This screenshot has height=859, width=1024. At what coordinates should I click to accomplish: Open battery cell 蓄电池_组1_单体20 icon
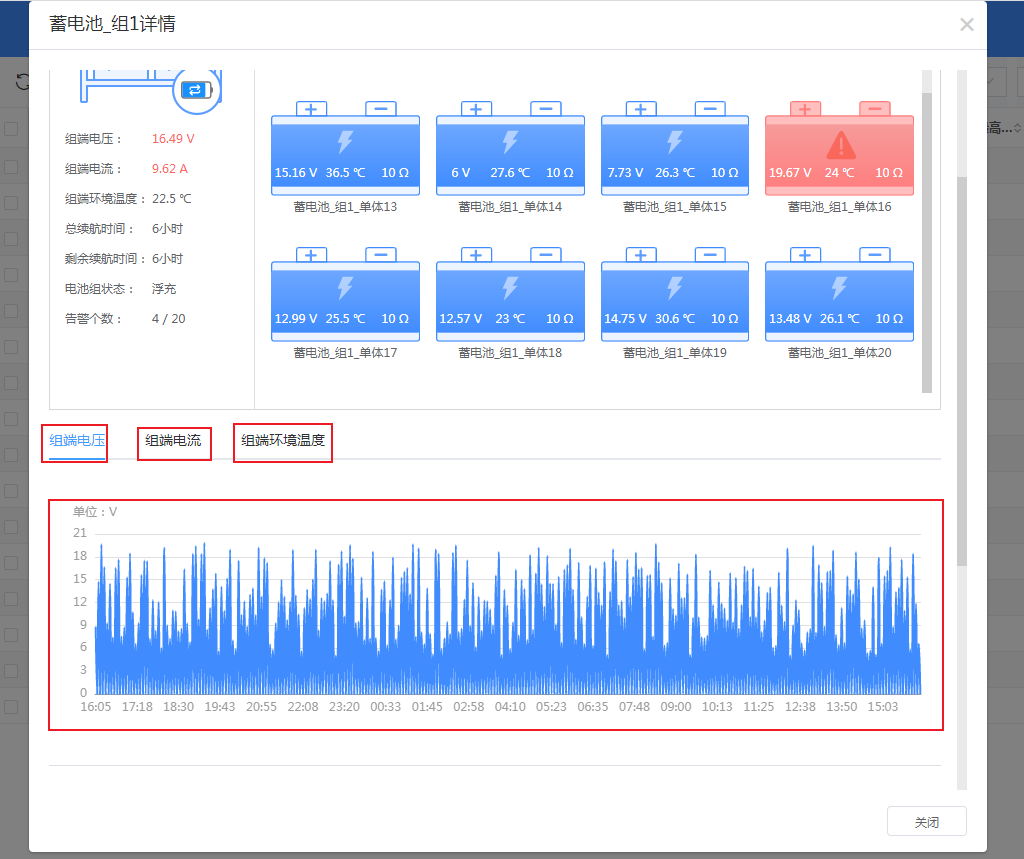pos(839,294)
